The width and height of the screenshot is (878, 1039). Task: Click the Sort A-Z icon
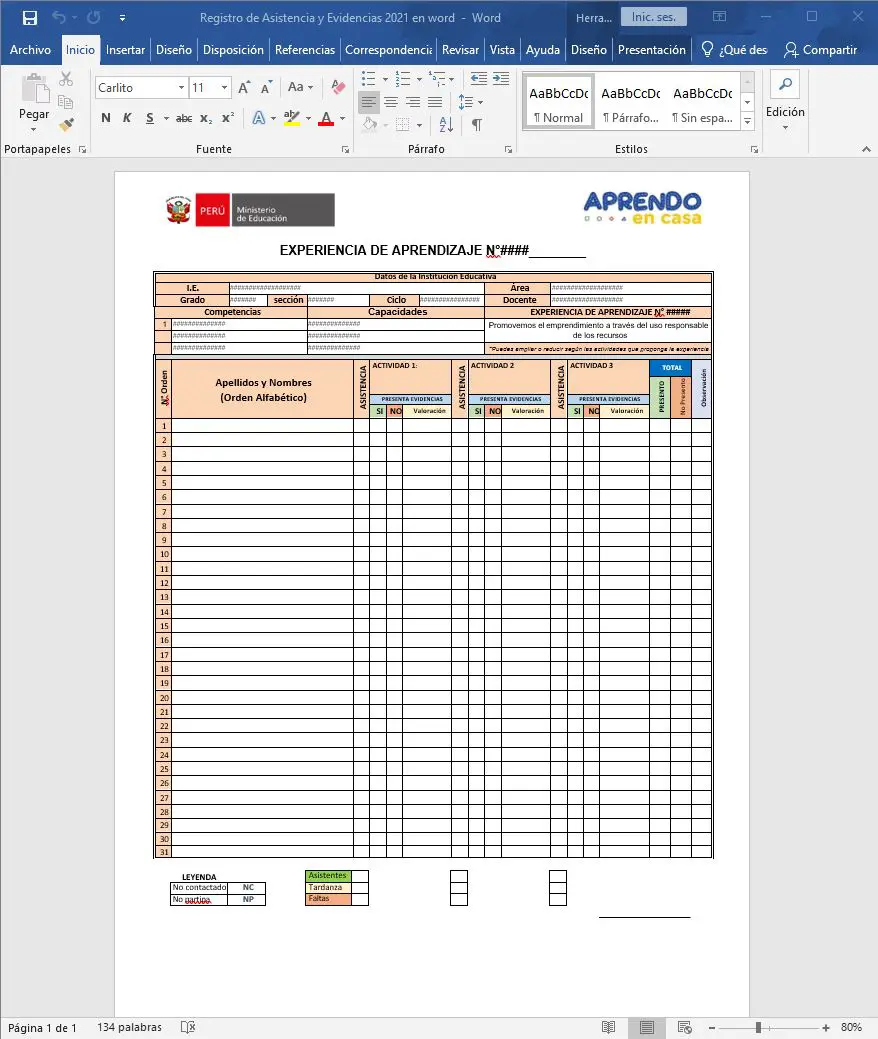(446, 125)
